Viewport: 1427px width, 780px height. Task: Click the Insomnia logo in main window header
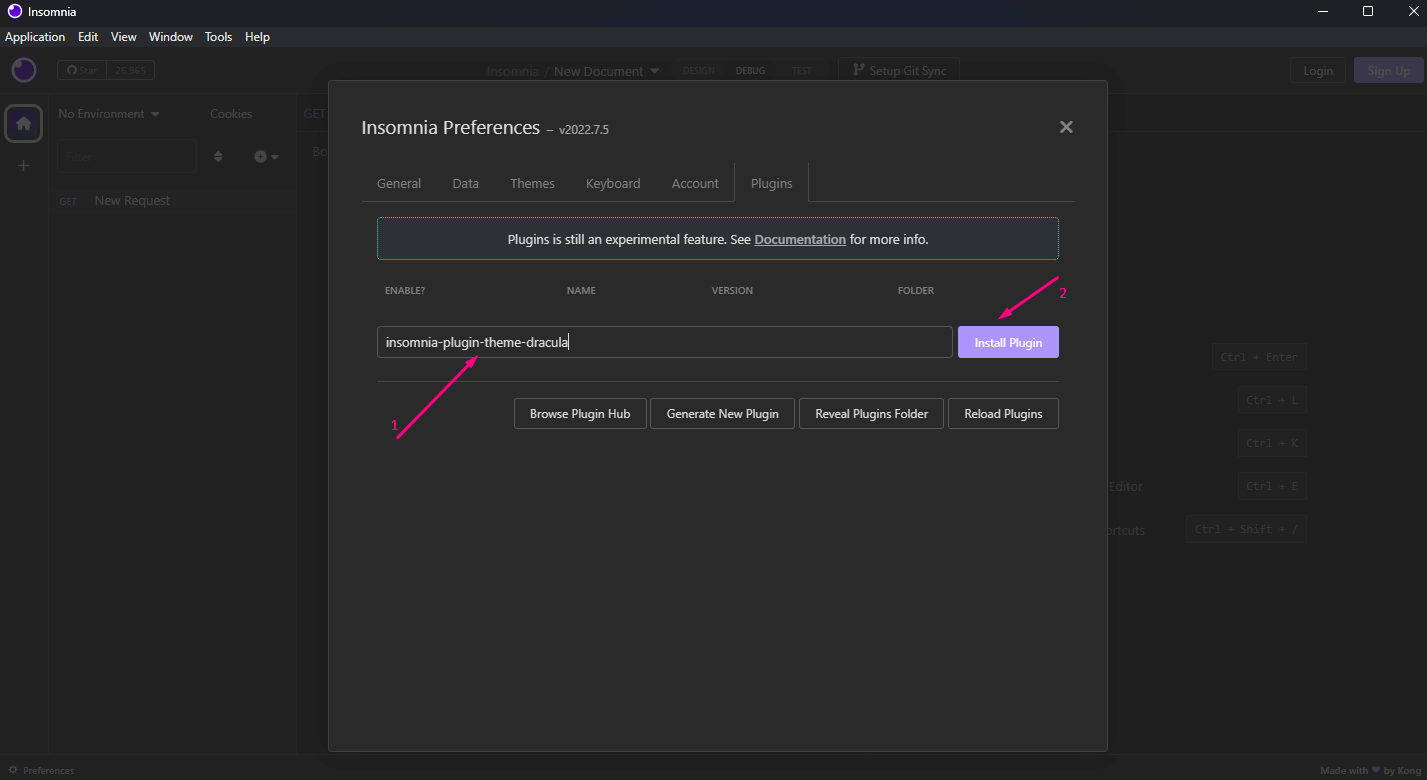point(24,70)
